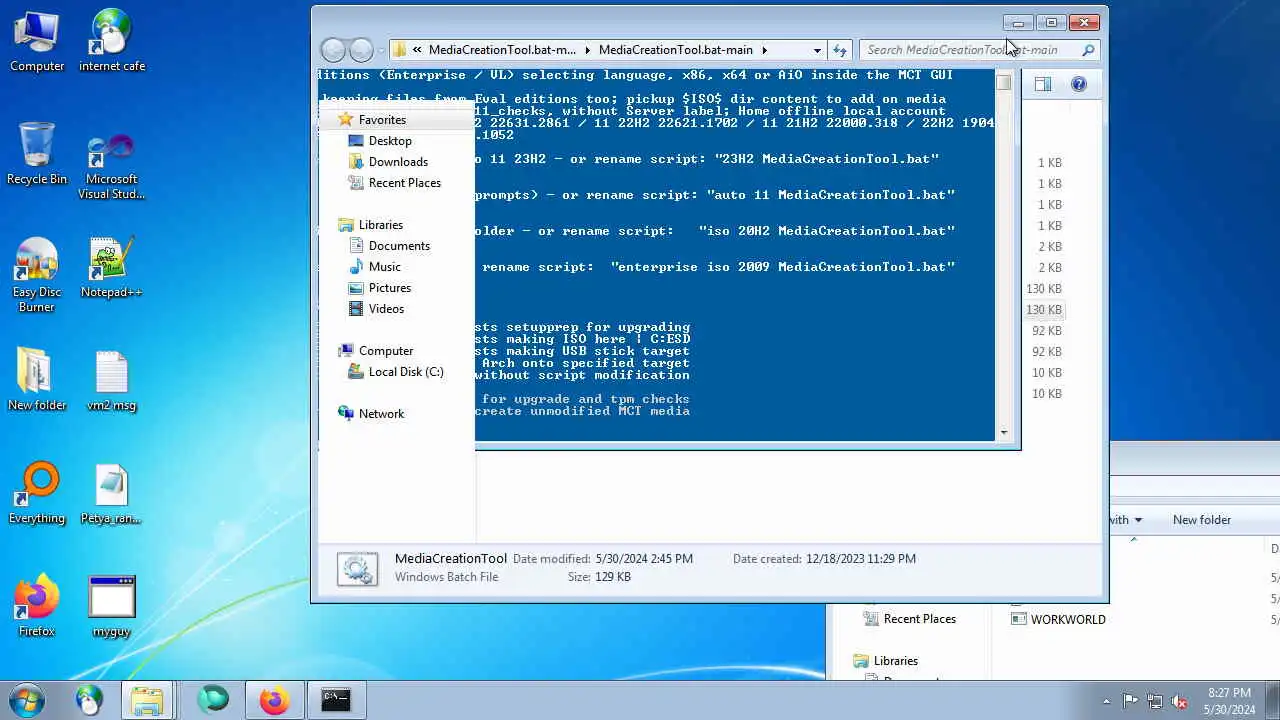Click the 'Date modified: 5/30/2024 2:45 PM' detail
The image size is (1280, 720).
pos(603,559)
